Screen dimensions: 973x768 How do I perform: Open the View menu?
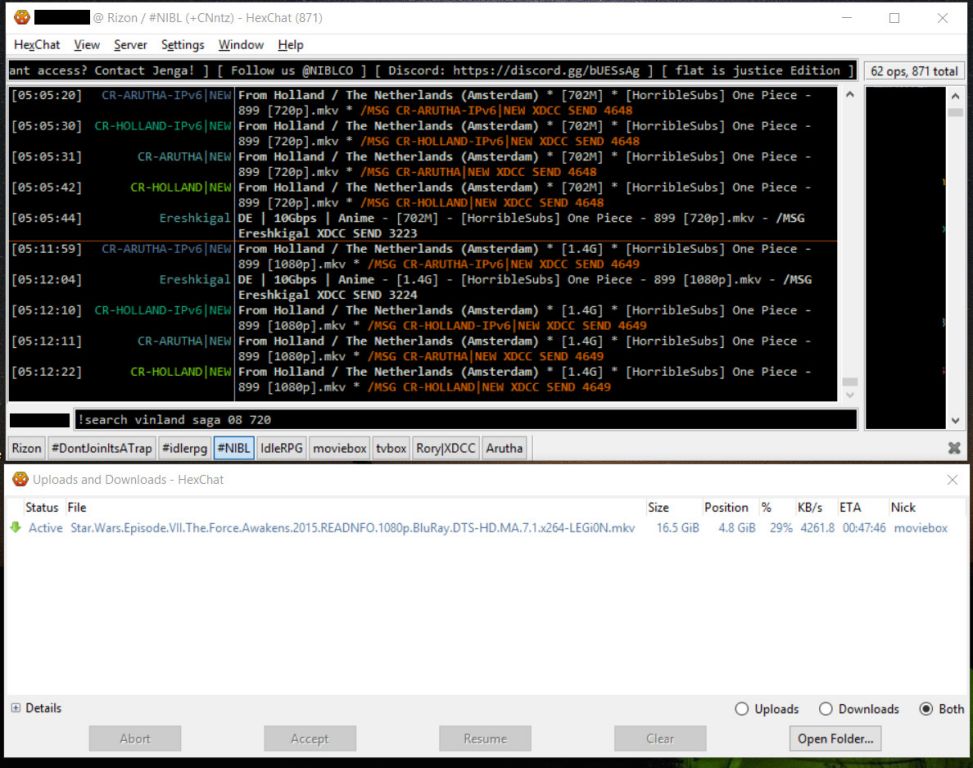point(86,45)
